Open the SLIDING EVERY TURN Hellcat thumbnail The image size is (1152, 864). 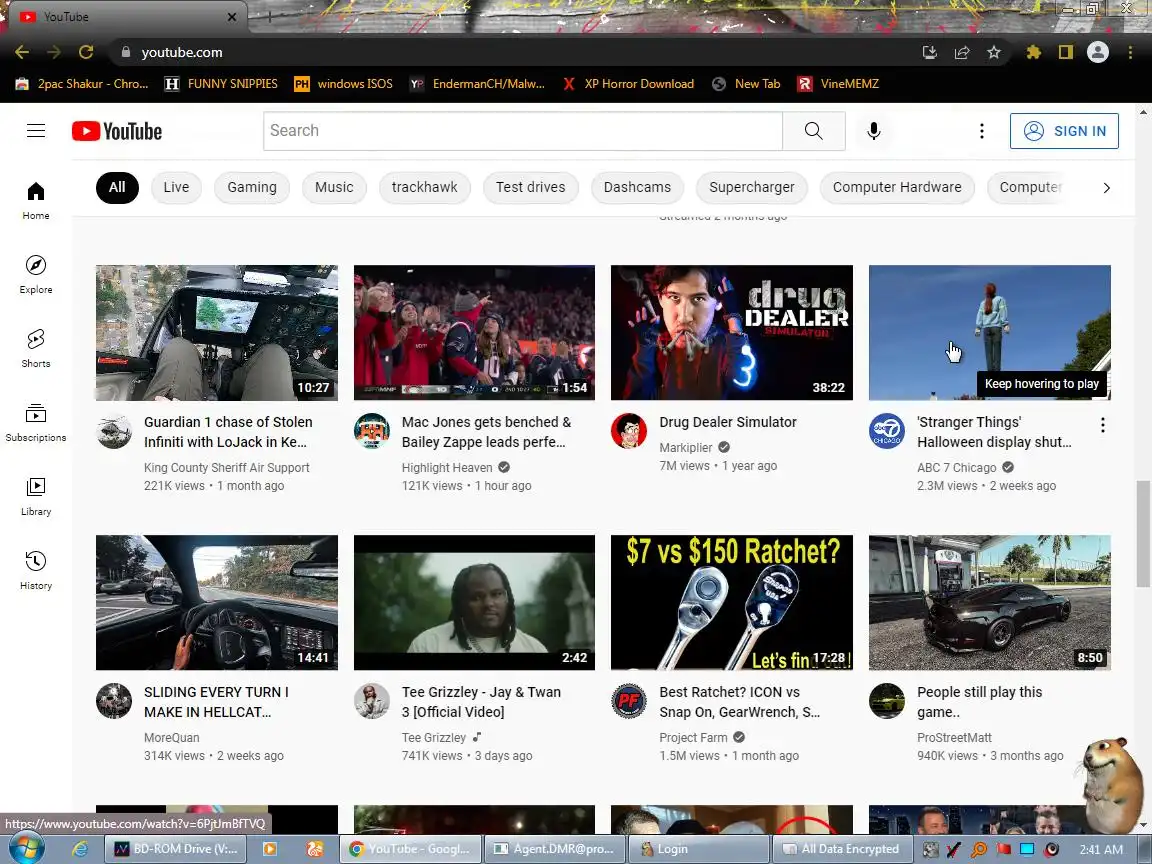[217, 602]
